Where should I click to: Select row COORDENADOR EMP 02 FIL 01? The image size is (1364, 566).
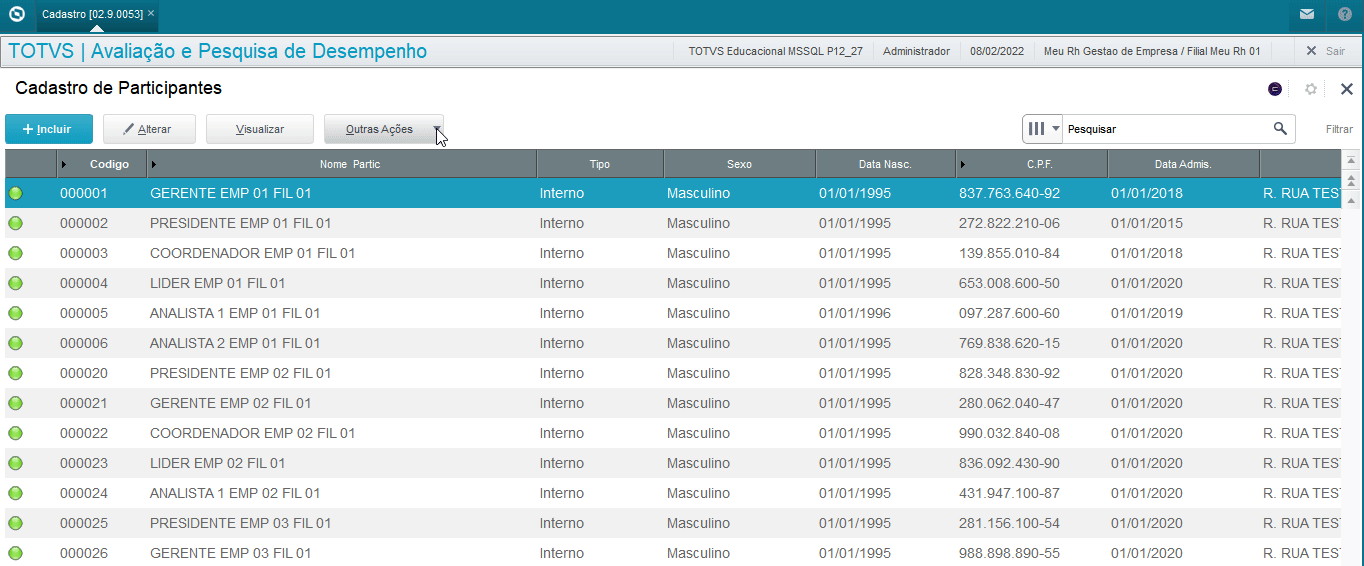tap(672, 433)
